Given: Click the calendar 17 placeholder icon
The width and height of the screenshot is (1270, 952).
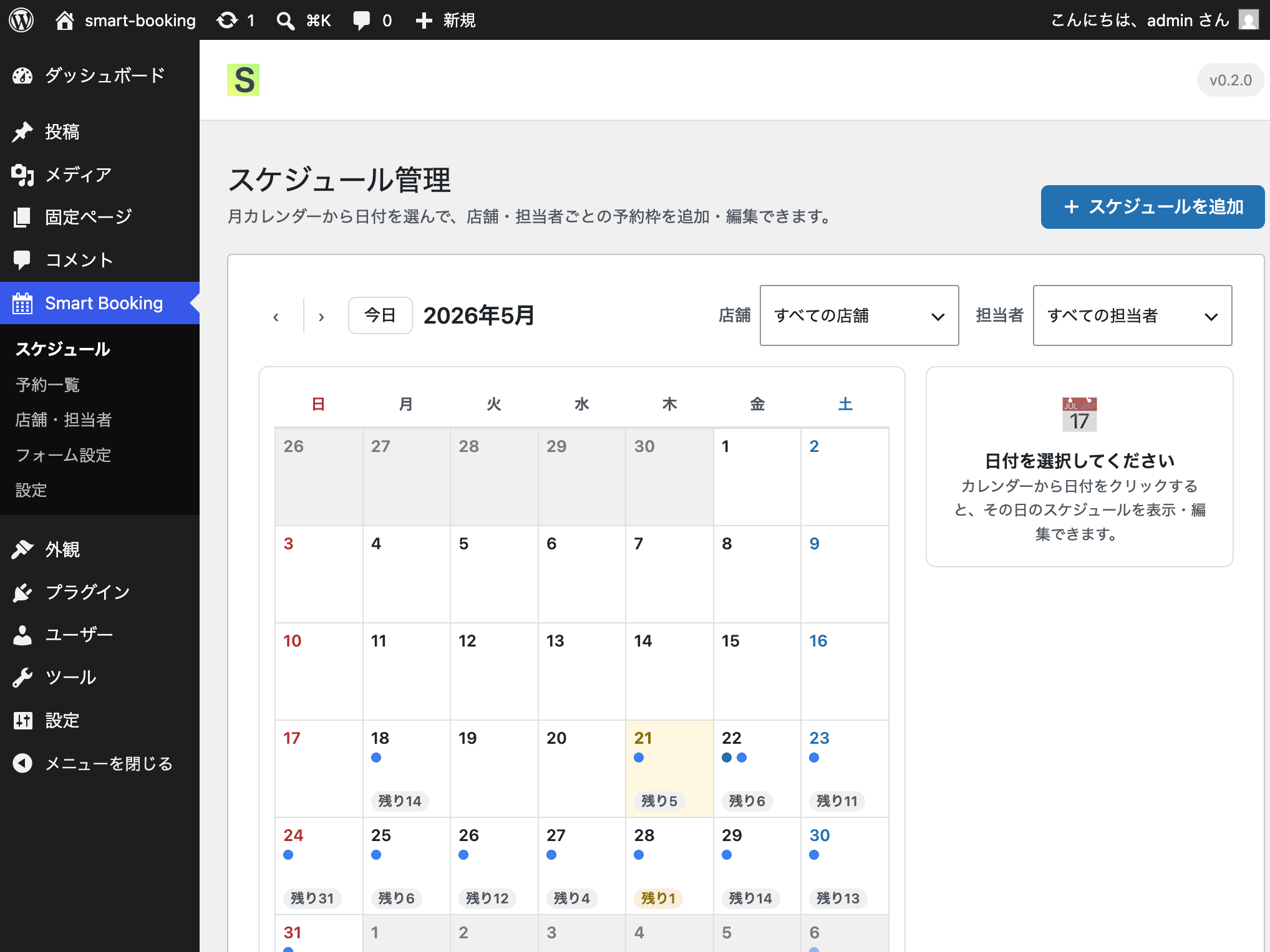Looking at the screenshot, I should tap(1079, 415).
